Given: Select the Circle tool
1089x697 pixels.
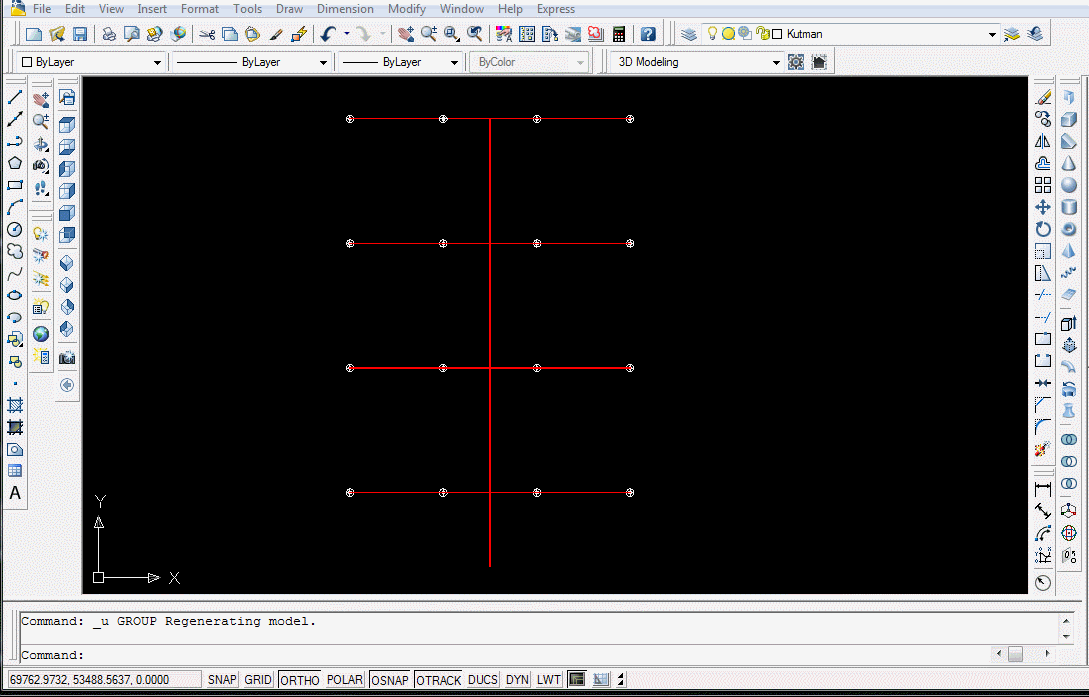Looking at the screenshot, I should click(x=14, y=230).
